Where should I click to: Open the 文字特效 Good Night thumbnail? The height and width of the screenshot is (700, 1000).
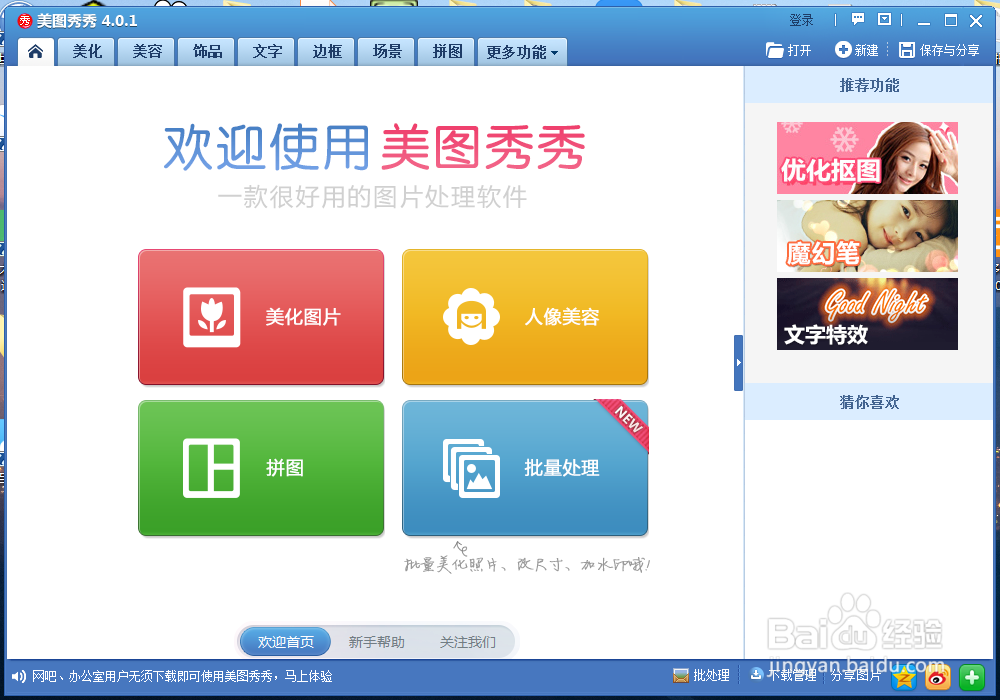tap(867, 314)
